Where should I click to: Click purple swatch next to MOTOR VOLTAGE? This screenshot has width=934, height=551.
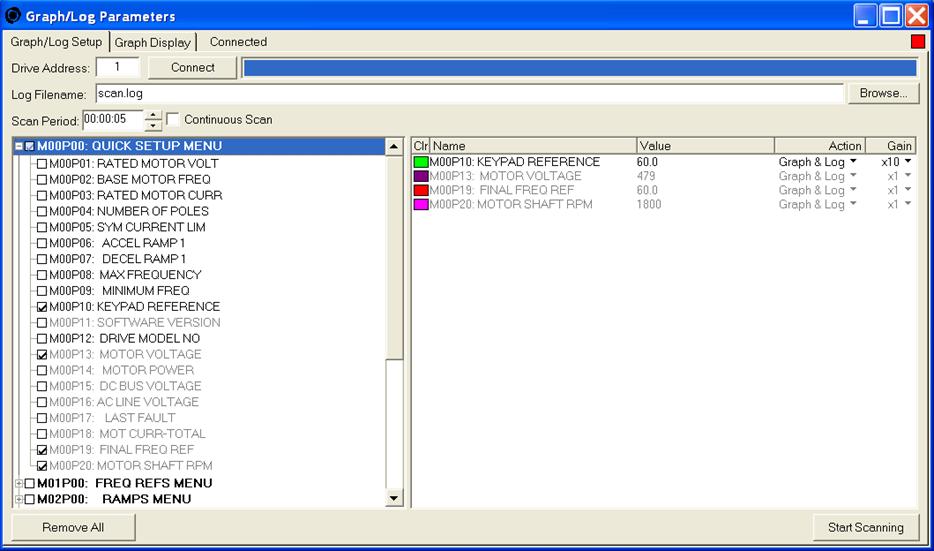coord(421,176)
